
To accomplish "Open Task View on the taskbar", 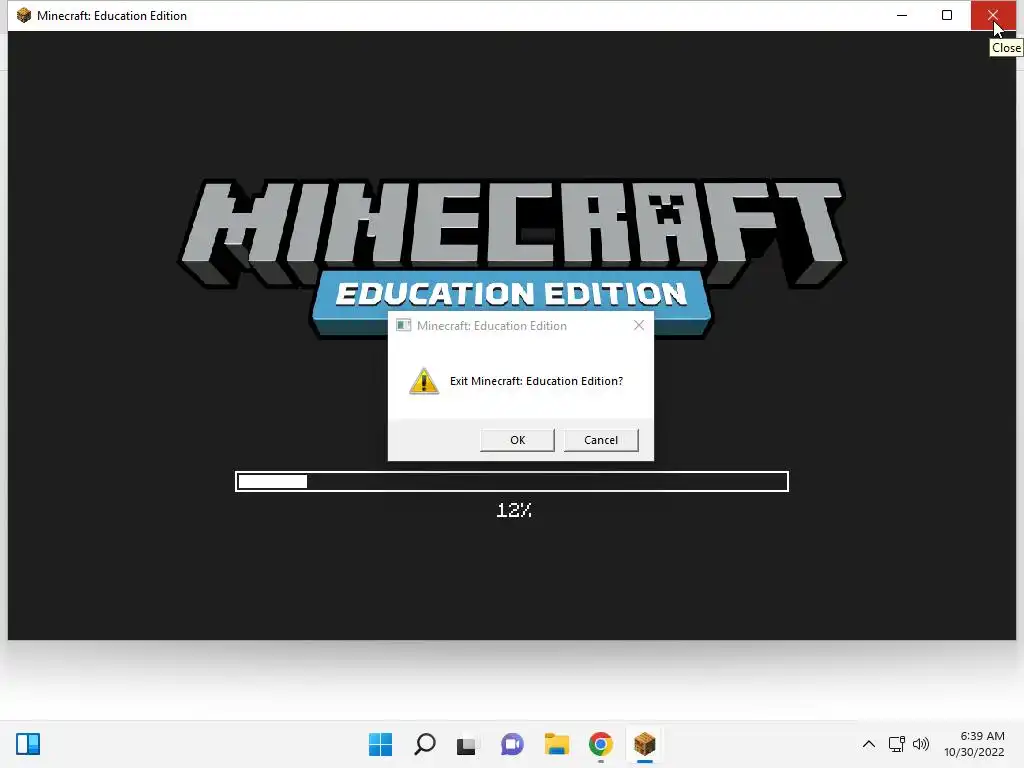I will (466, 744).
